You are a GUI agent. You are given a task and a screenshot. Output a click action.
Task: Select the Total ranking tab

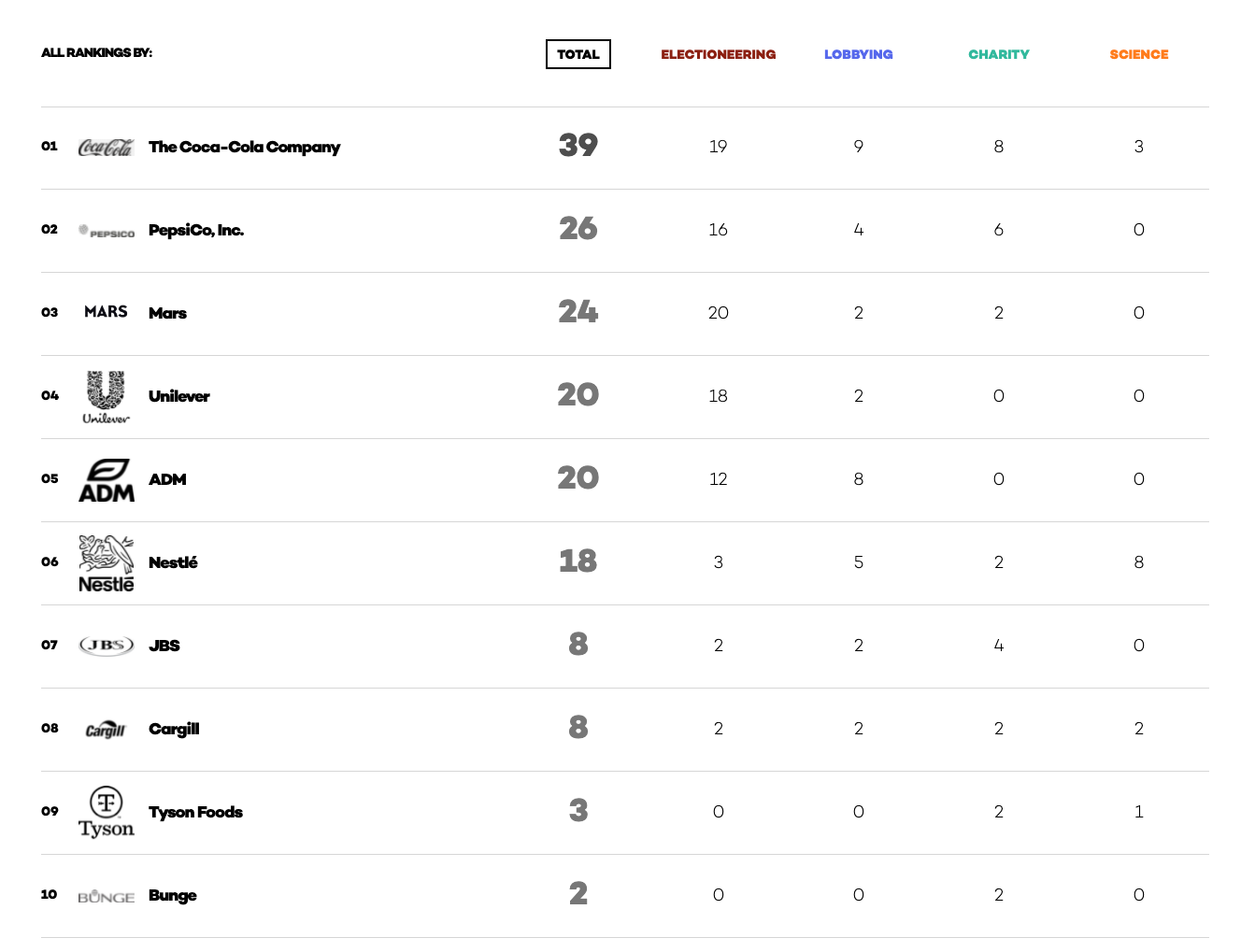tap(578, 54)
